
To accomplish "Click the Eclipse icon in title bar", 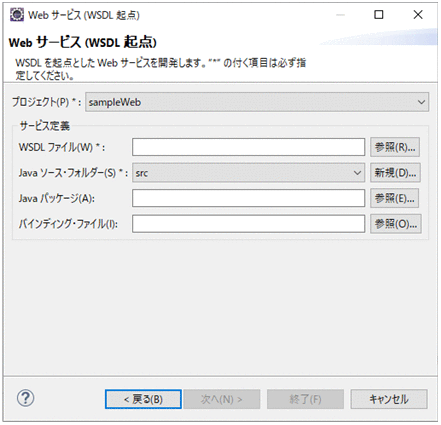I will click(17, 15).
